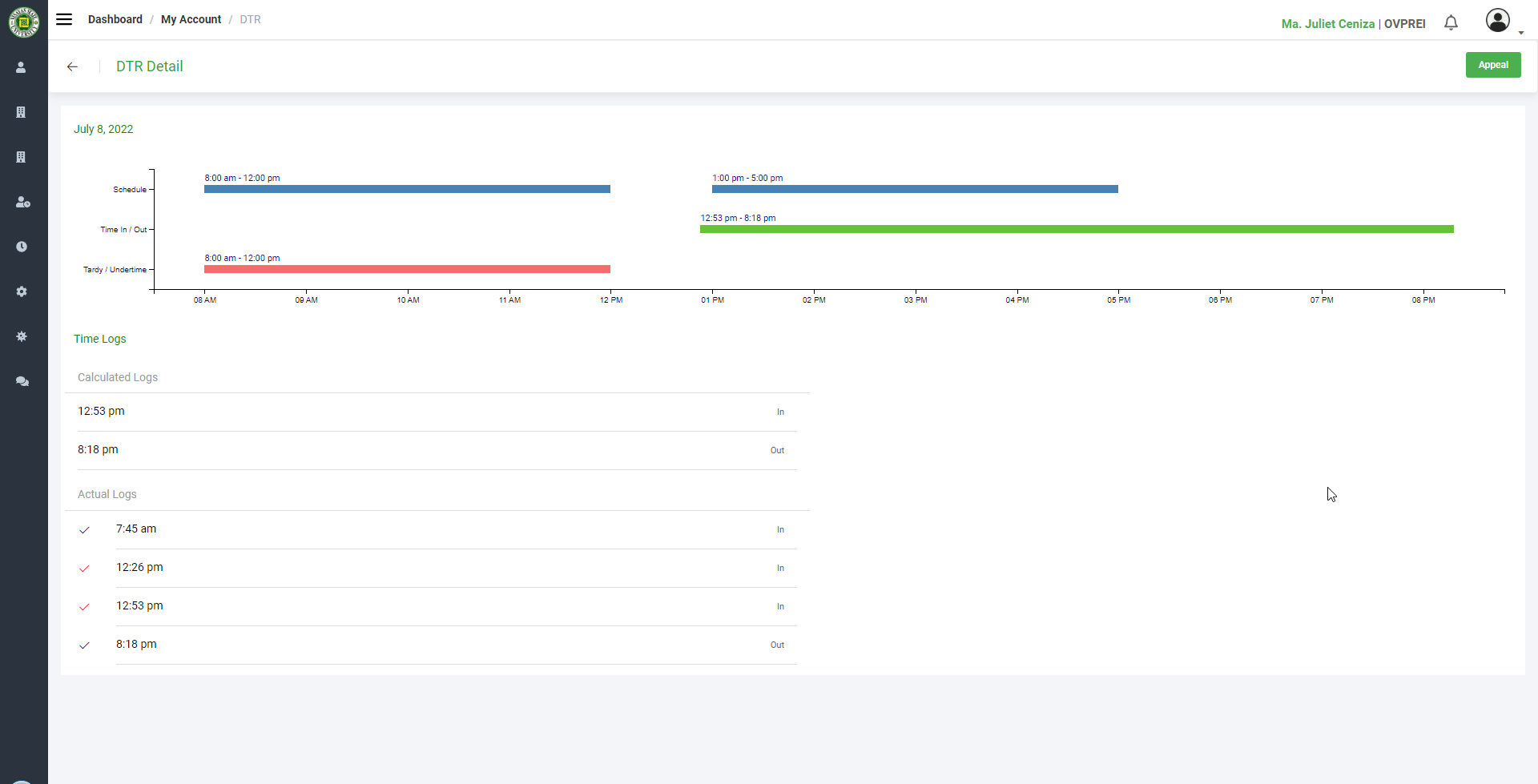Click the Ma. Juliet Ceniza user name
Viewport: 1538px width, 784px height.
pyautogui.click(x=1327, y=24)
